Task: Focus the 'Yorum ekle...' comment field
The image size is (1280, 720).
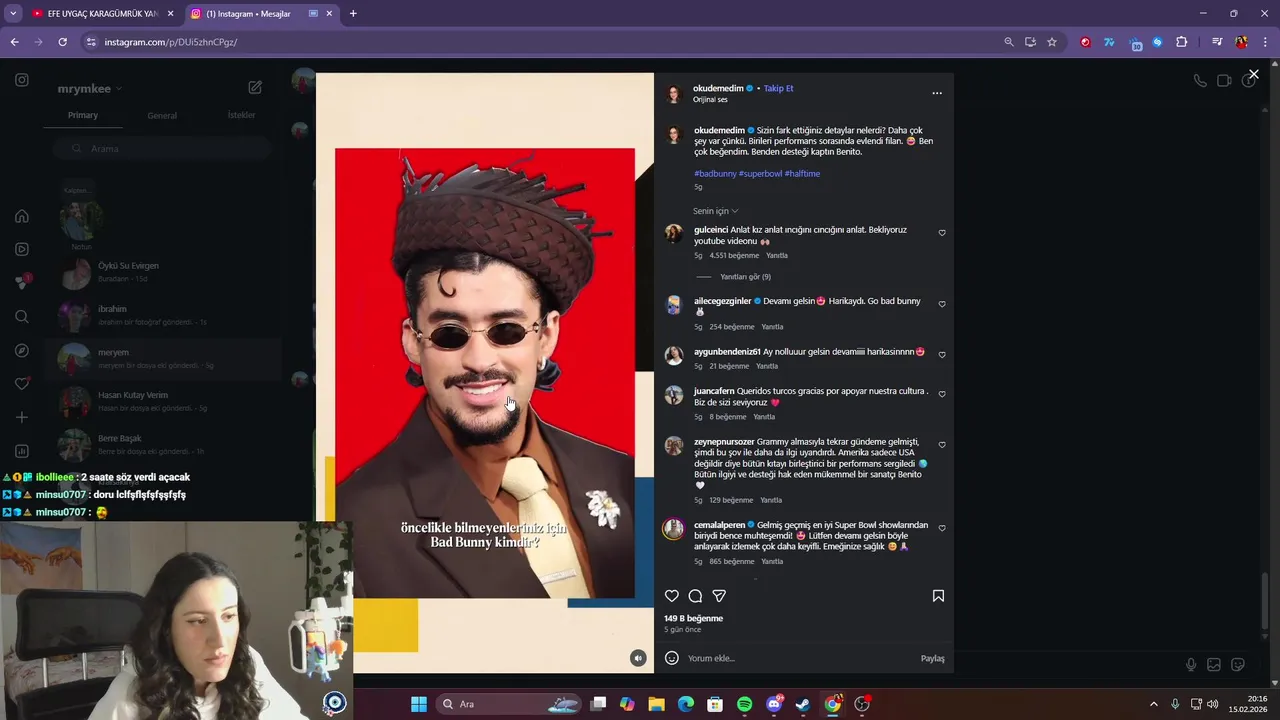Action: click(800, 658)
